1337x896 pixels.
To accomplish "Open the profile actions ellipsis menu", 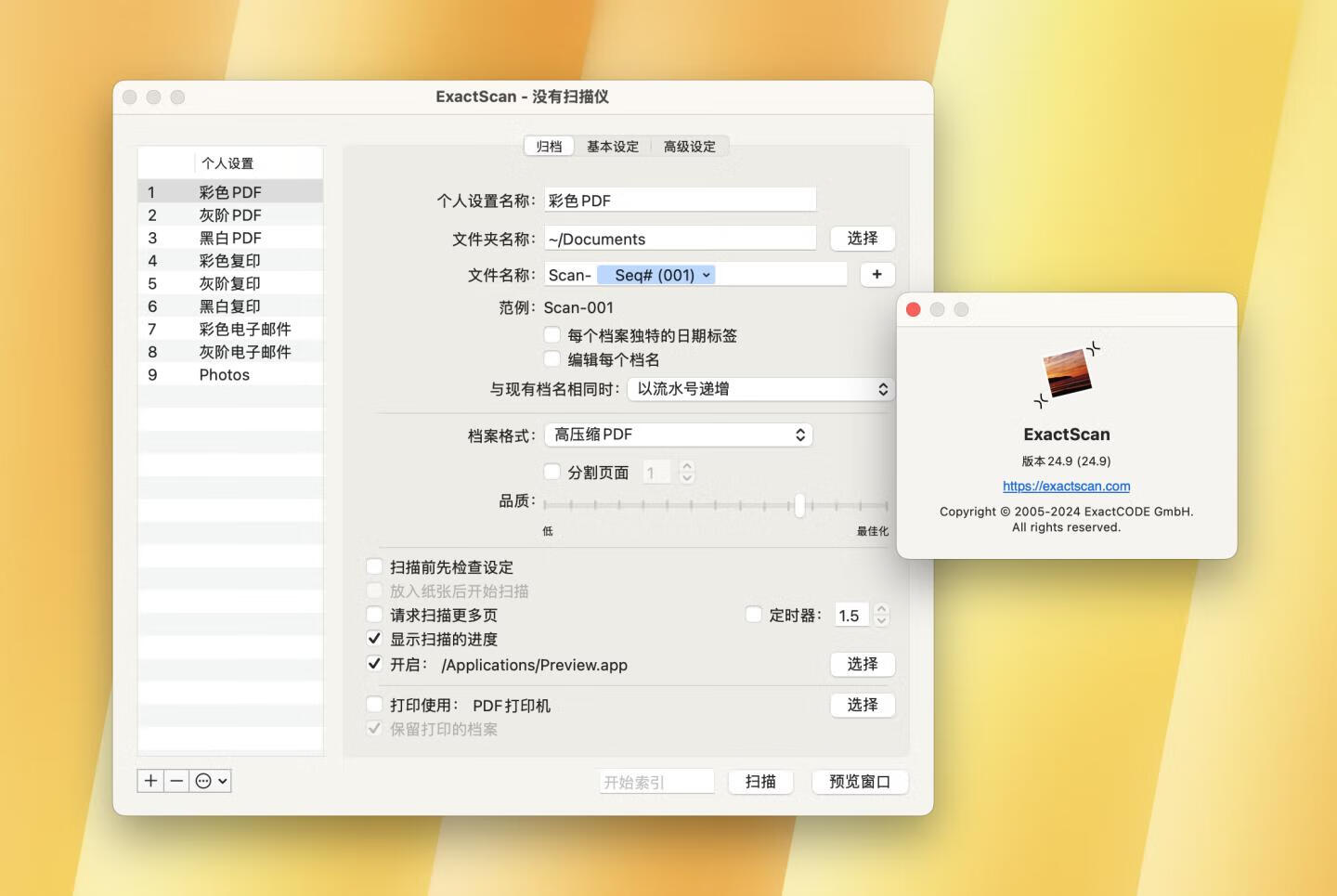I will [211, 781].
